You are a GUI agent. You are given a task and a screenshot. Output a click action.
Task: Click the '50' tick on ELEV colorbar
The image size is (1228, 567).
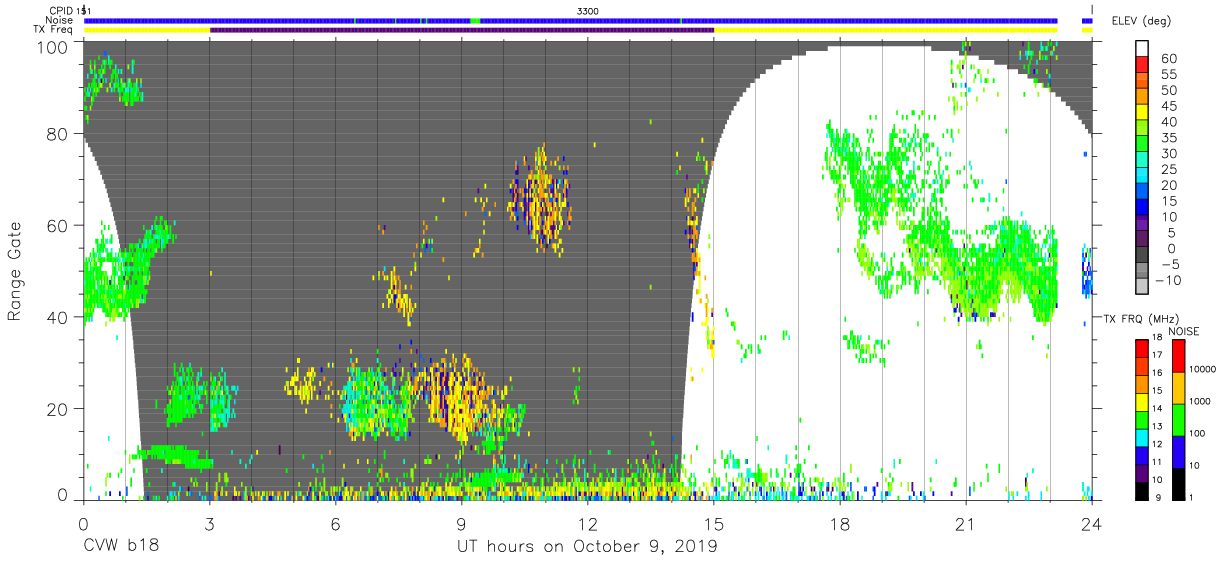click(x=1169, y=90)
